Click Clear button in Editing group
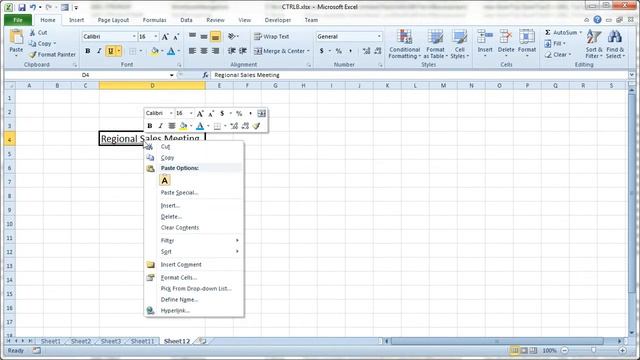This screenshot has height=360, width=640. pyautogui.click(x=558, y=54)
